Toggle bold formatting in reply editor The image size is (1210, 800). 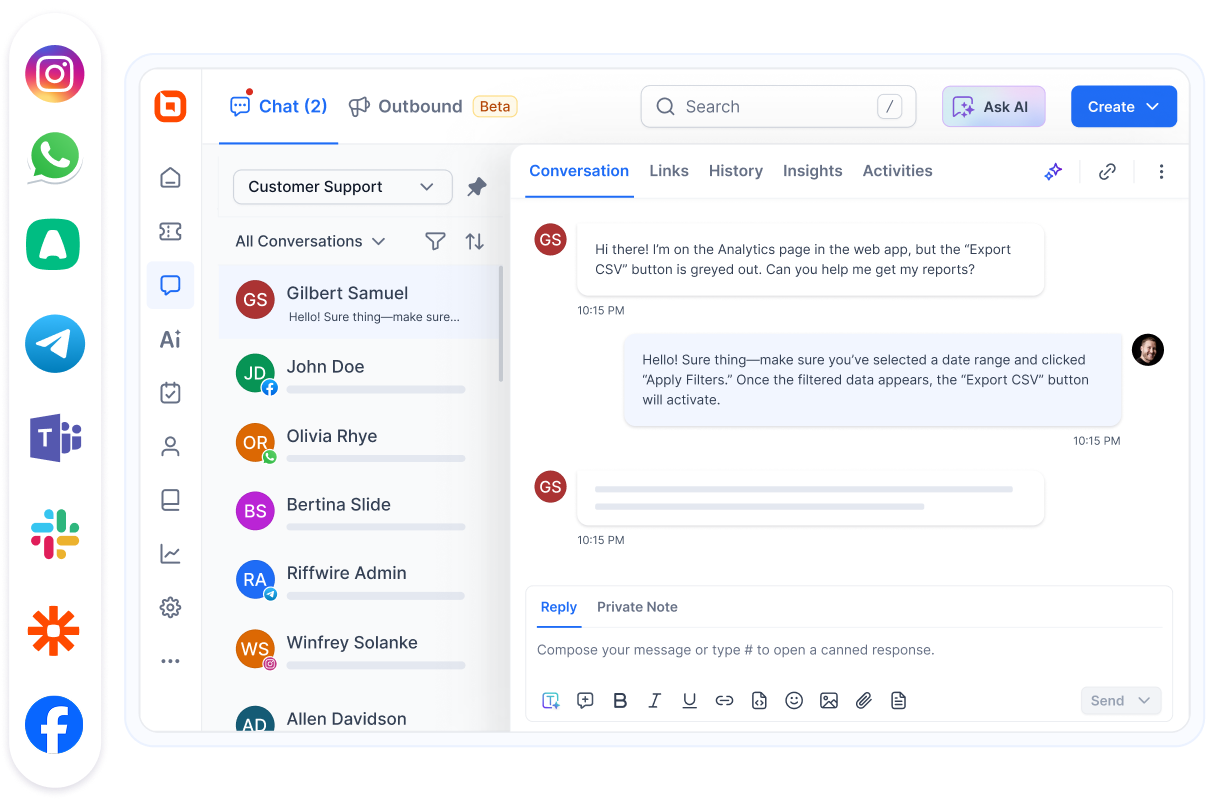click(x=620, y=701)
